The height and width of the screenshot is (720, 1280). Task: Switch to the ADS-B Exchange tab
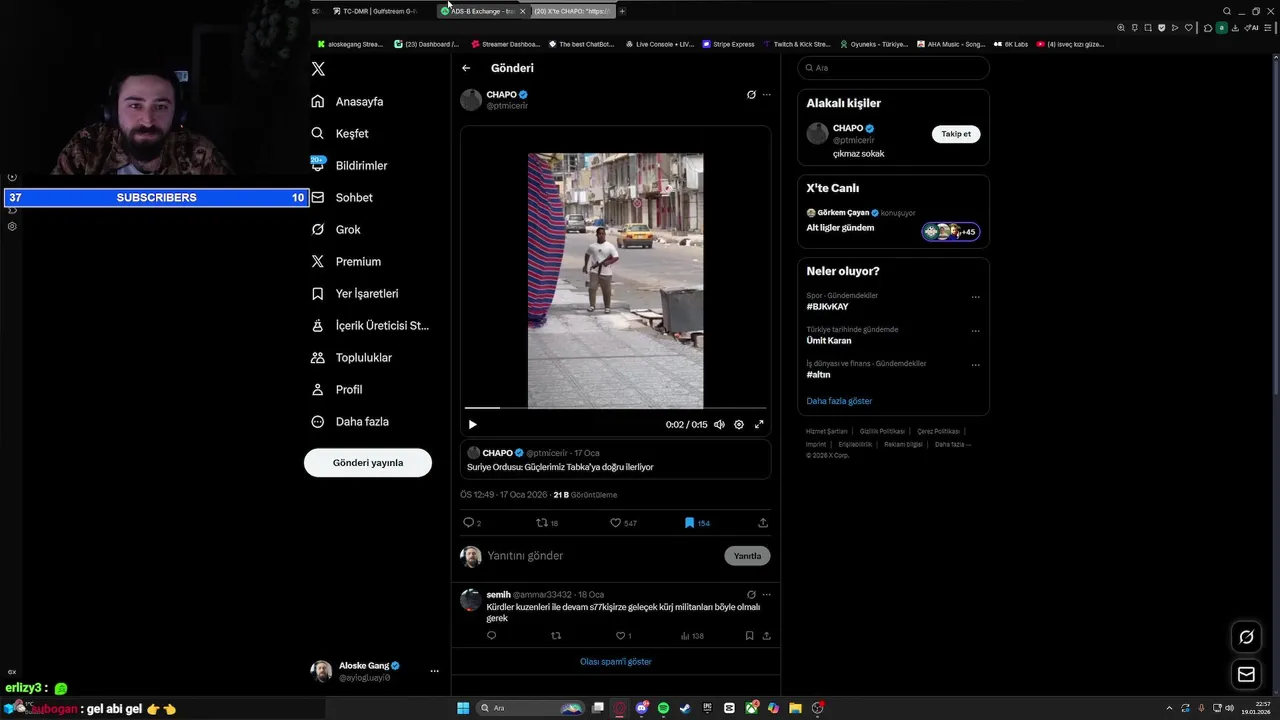(483, 11)
